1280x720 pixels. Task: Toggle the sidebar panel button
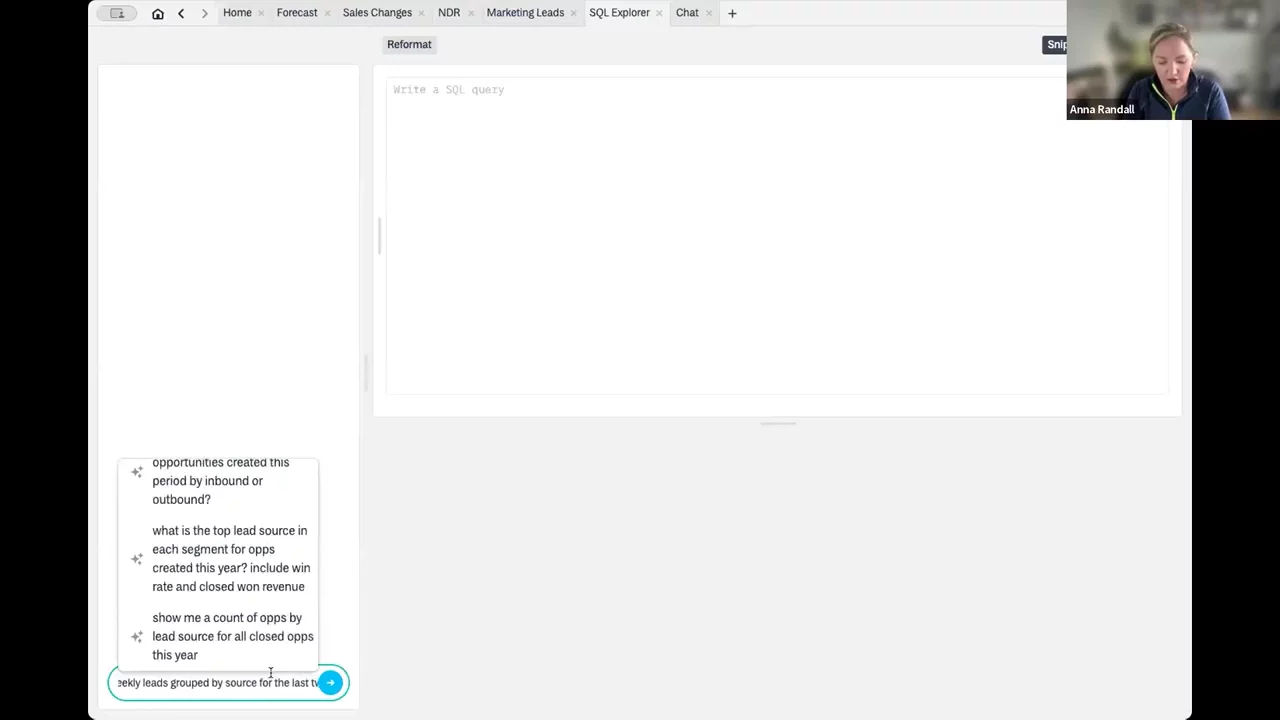pyautogui.click(x=117, y=13)
